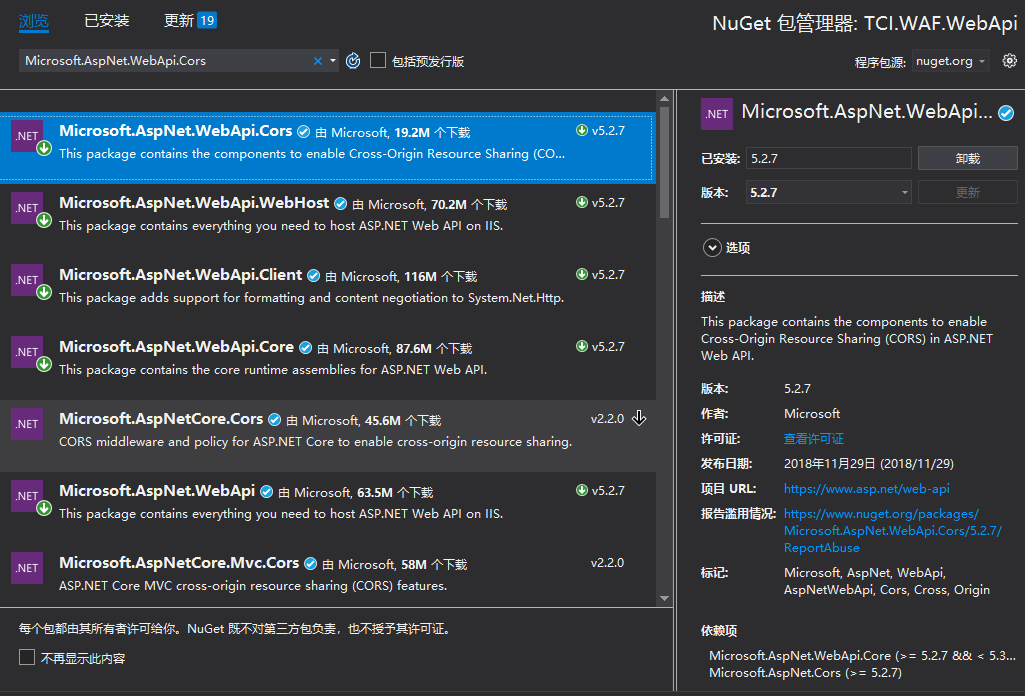
Task: Open the 版本 5.2.7 dropdown
Action: click(903, 191)
